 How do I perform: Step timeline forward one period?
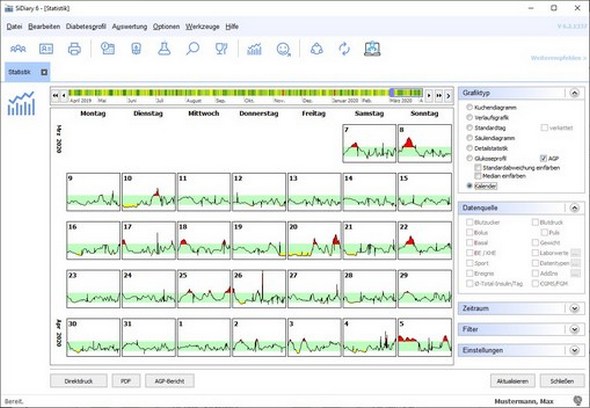click(x=429, y=96)
